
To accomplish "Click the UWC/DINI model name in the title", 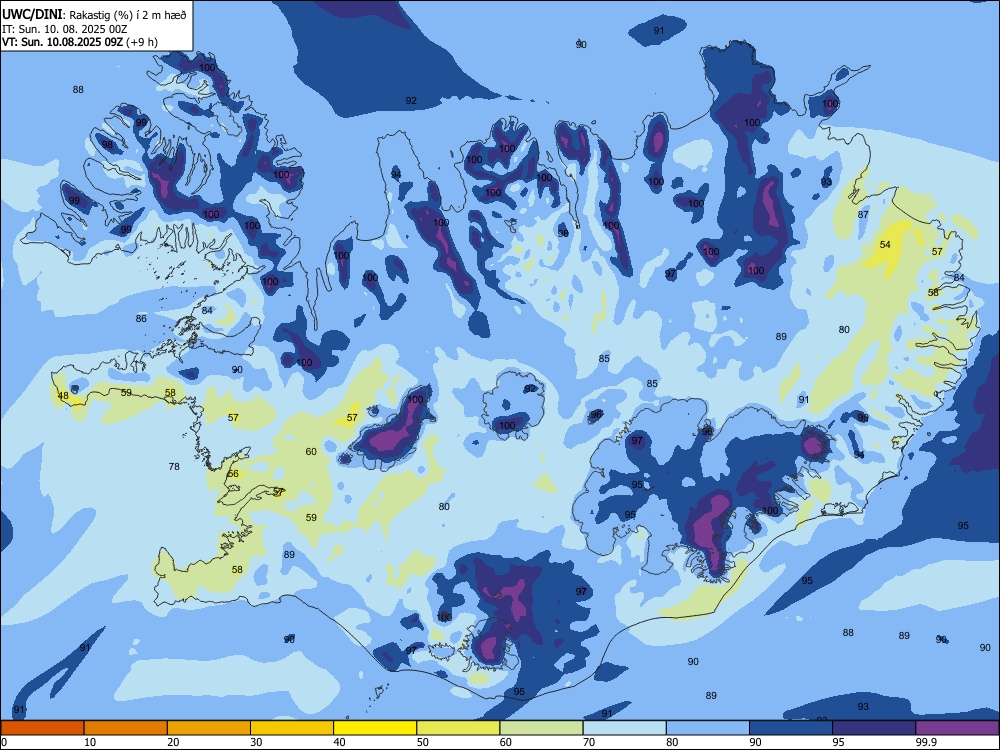I will point(32,15).
